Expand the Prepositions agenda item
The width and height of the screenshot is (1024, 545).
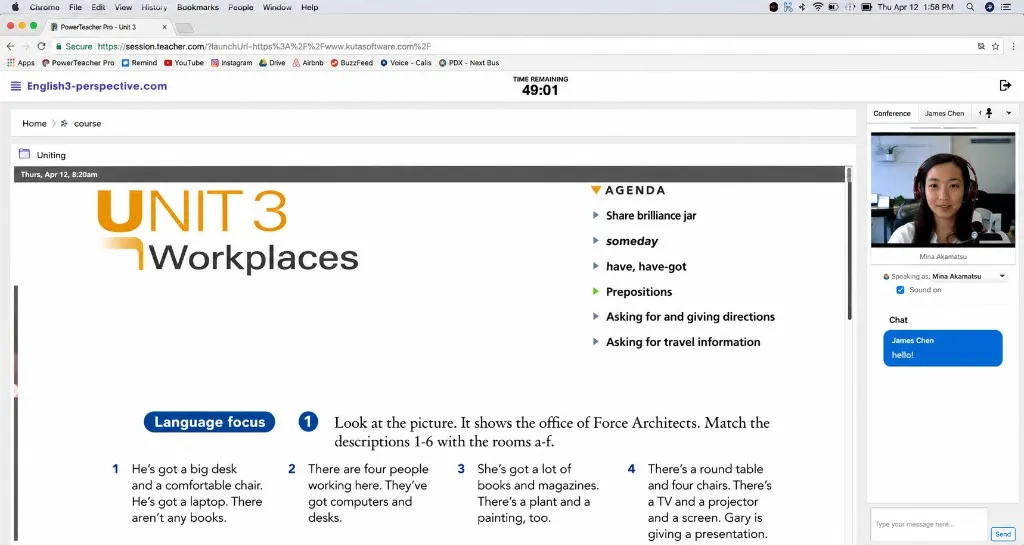[595, 291]
